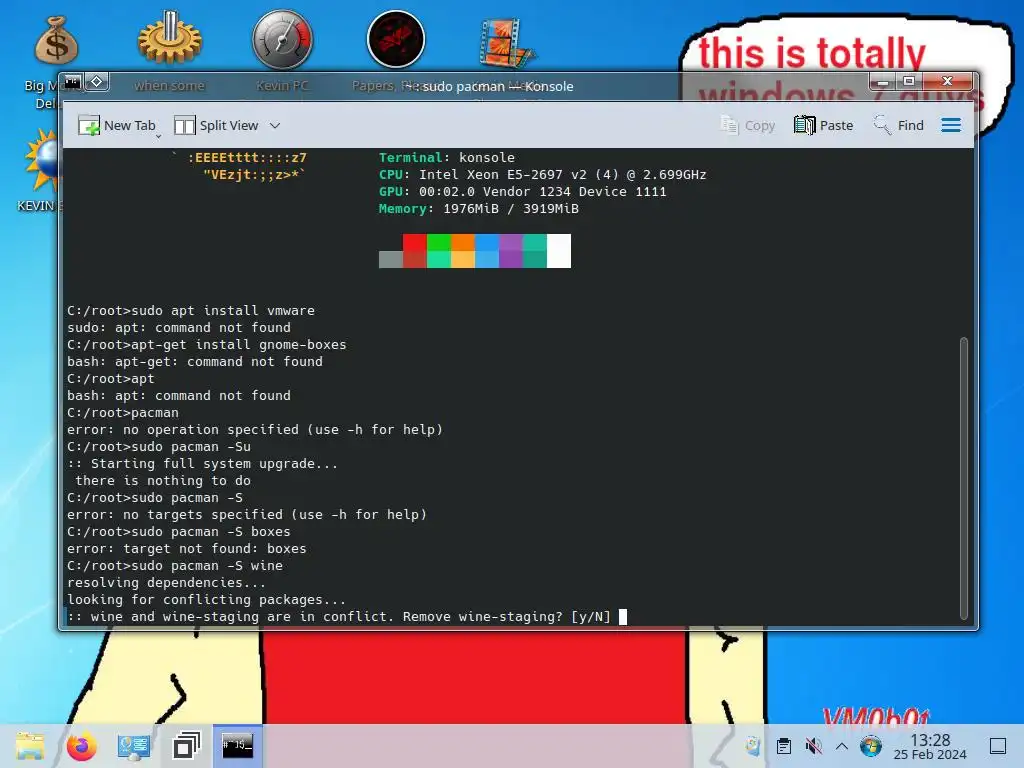This screenshot has height=768, width=1024.
Task: Close the Konsole window
Action: 947,82
